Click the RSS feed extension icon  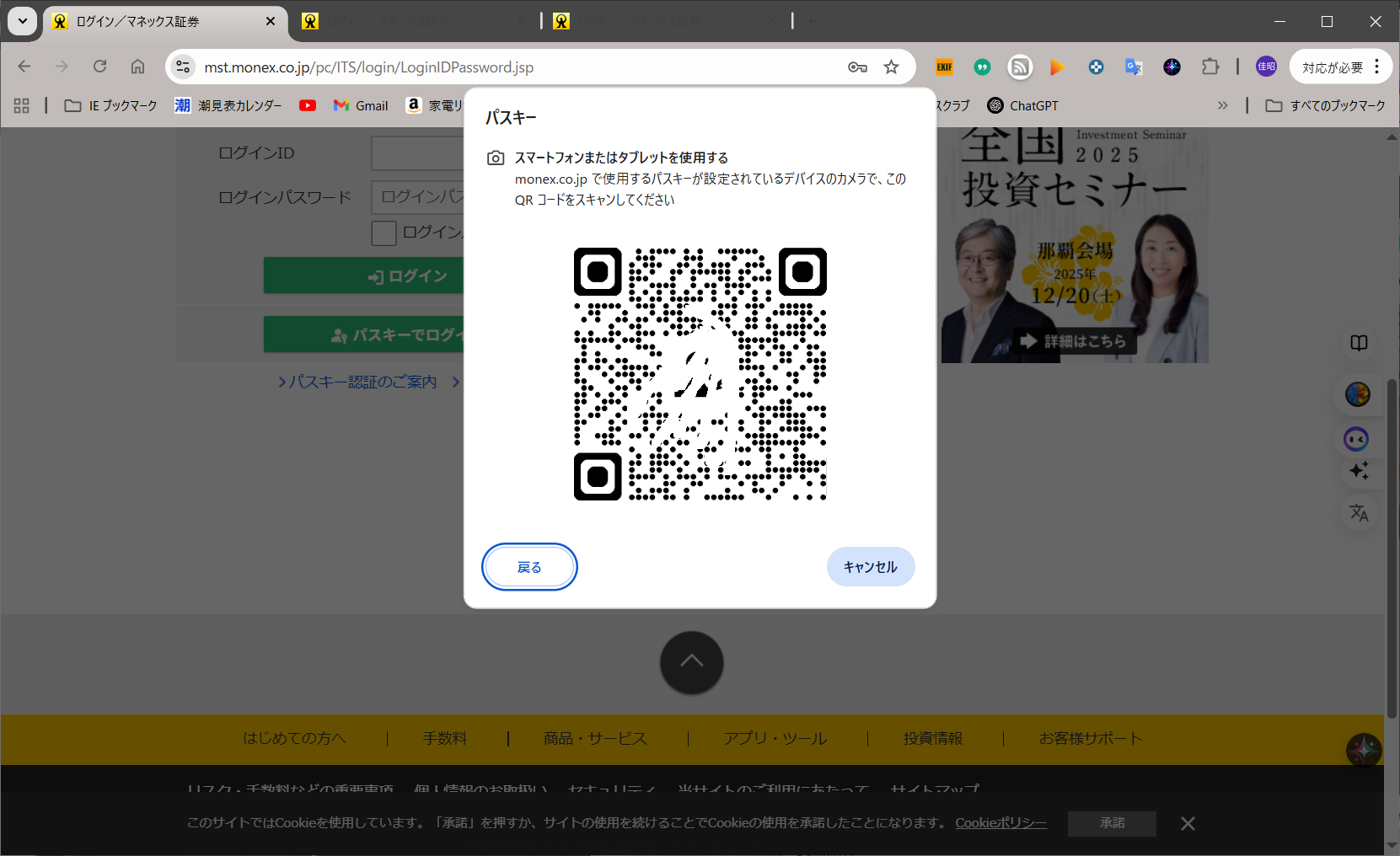click(x=1020, y=67)
